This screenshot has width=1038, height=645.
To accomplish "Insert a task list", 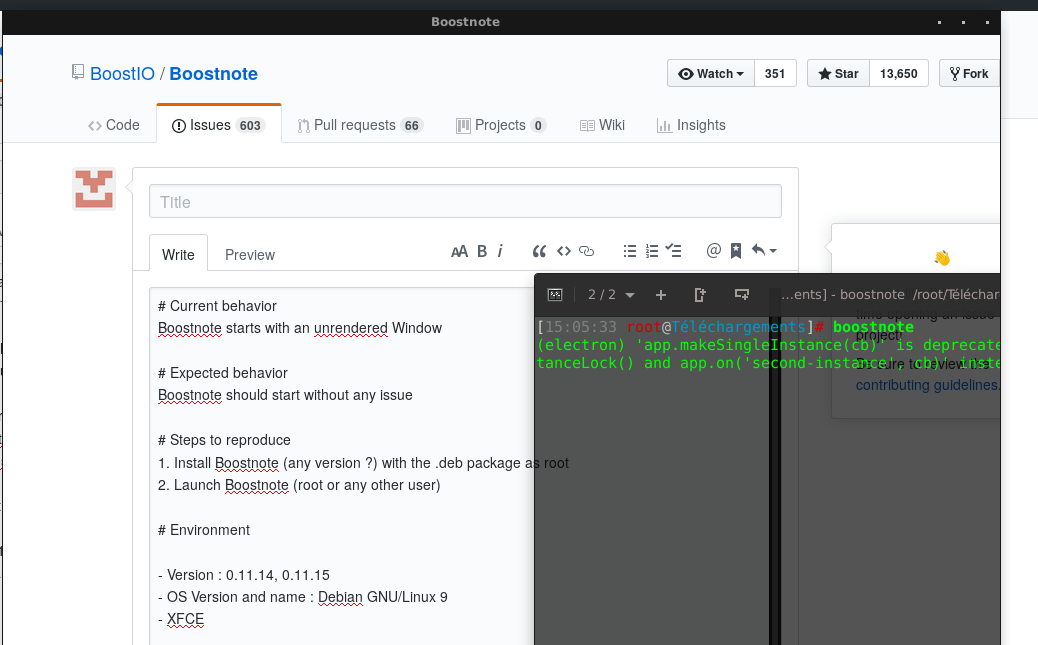I will click(673, 251).
